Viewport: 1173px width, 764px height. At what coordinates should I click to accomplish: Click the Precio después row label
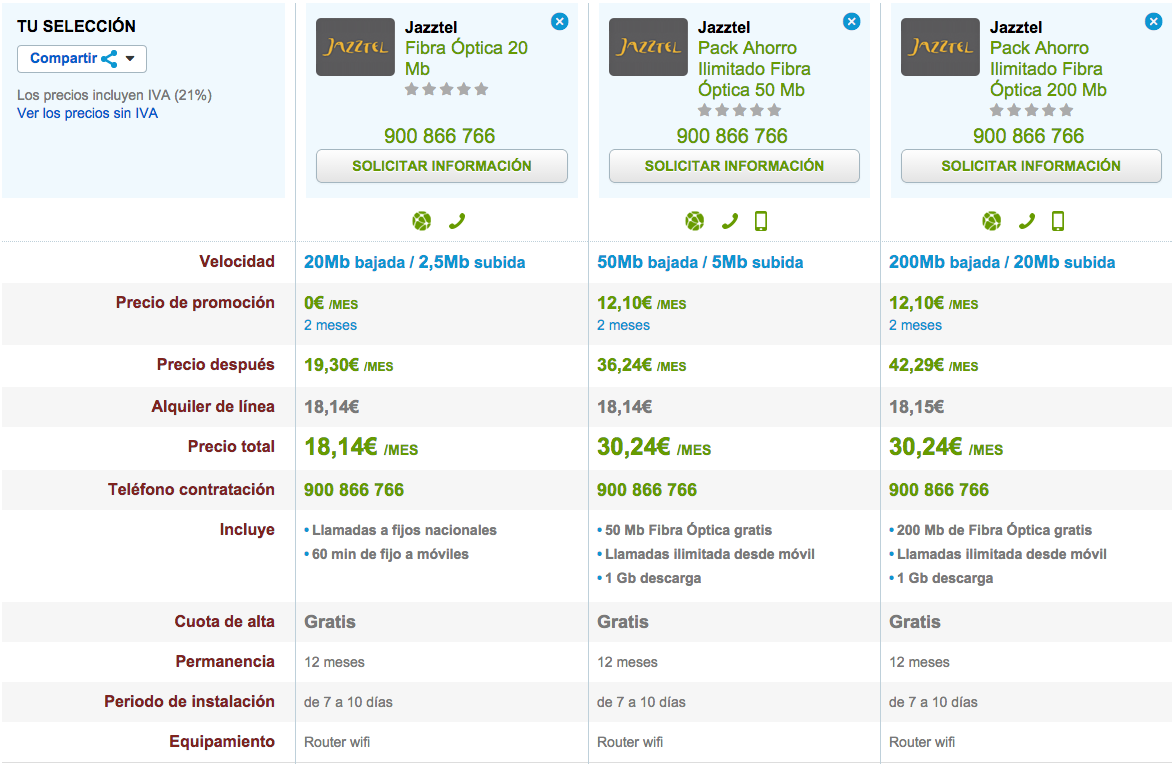[215, 365]
